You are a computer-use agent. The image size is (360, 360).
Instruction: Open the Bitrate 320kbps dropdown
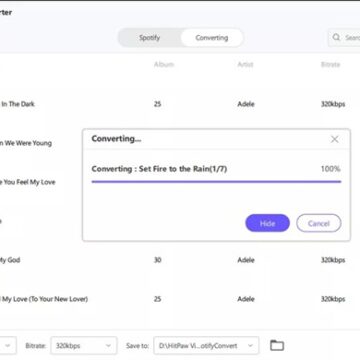click(84, 346)
